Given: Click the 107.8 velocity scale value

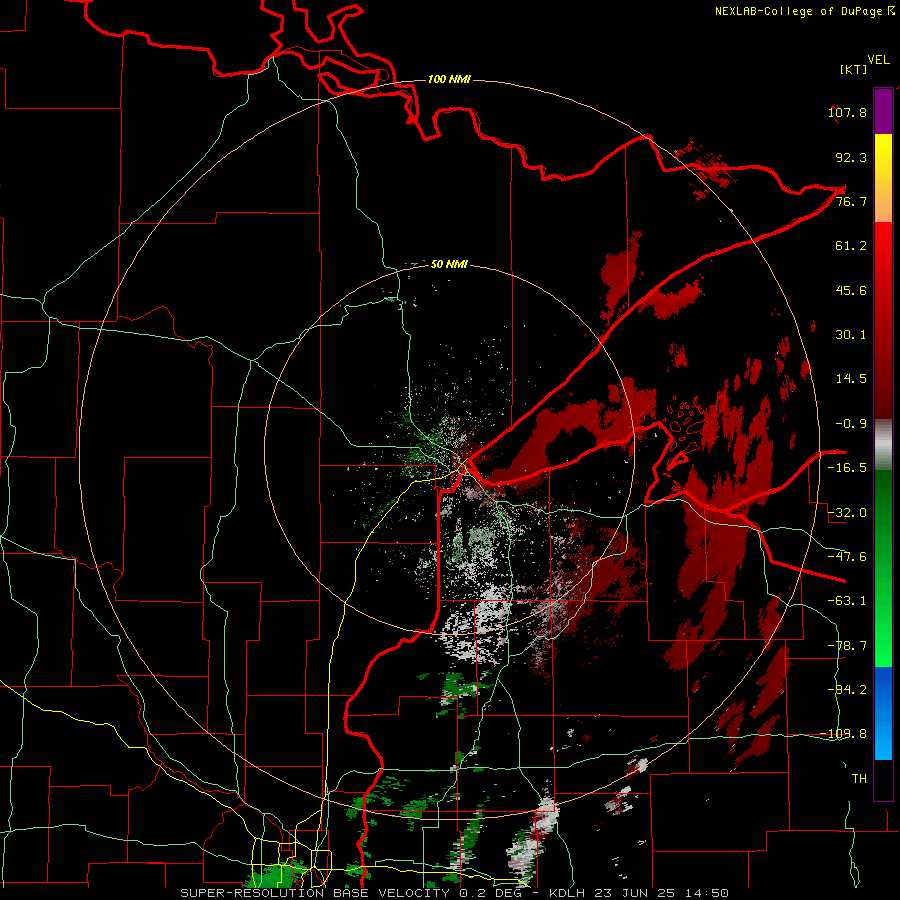Looking at the screenshot, I should (847, 112).
